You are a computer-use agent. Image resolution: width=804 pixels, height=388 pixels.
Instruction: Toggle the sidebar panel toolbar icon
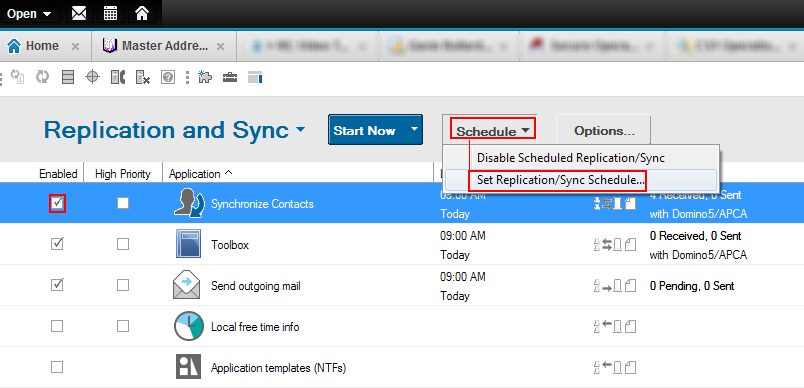coord(255,77)
